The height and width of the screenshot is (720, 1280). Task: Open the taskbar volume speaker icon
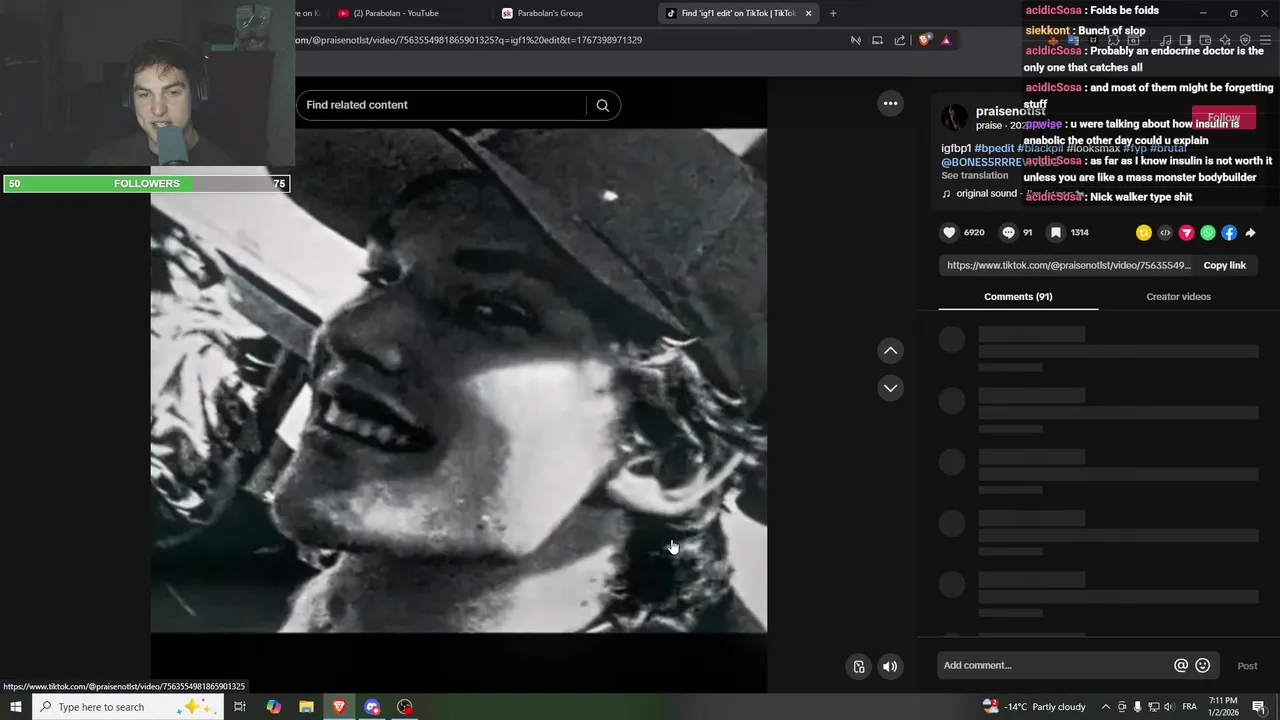pos(1169,707)
